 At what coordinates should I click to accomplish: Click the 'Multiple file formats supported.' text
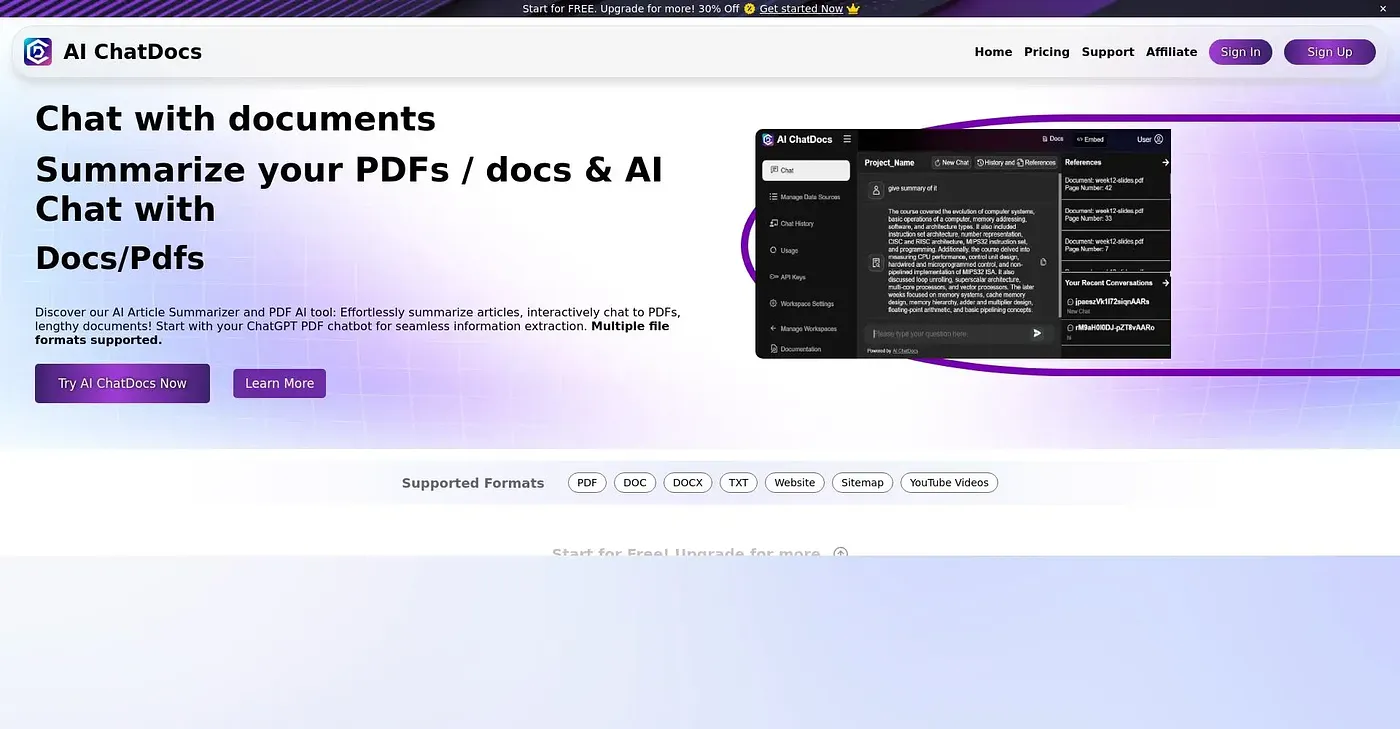352,333
